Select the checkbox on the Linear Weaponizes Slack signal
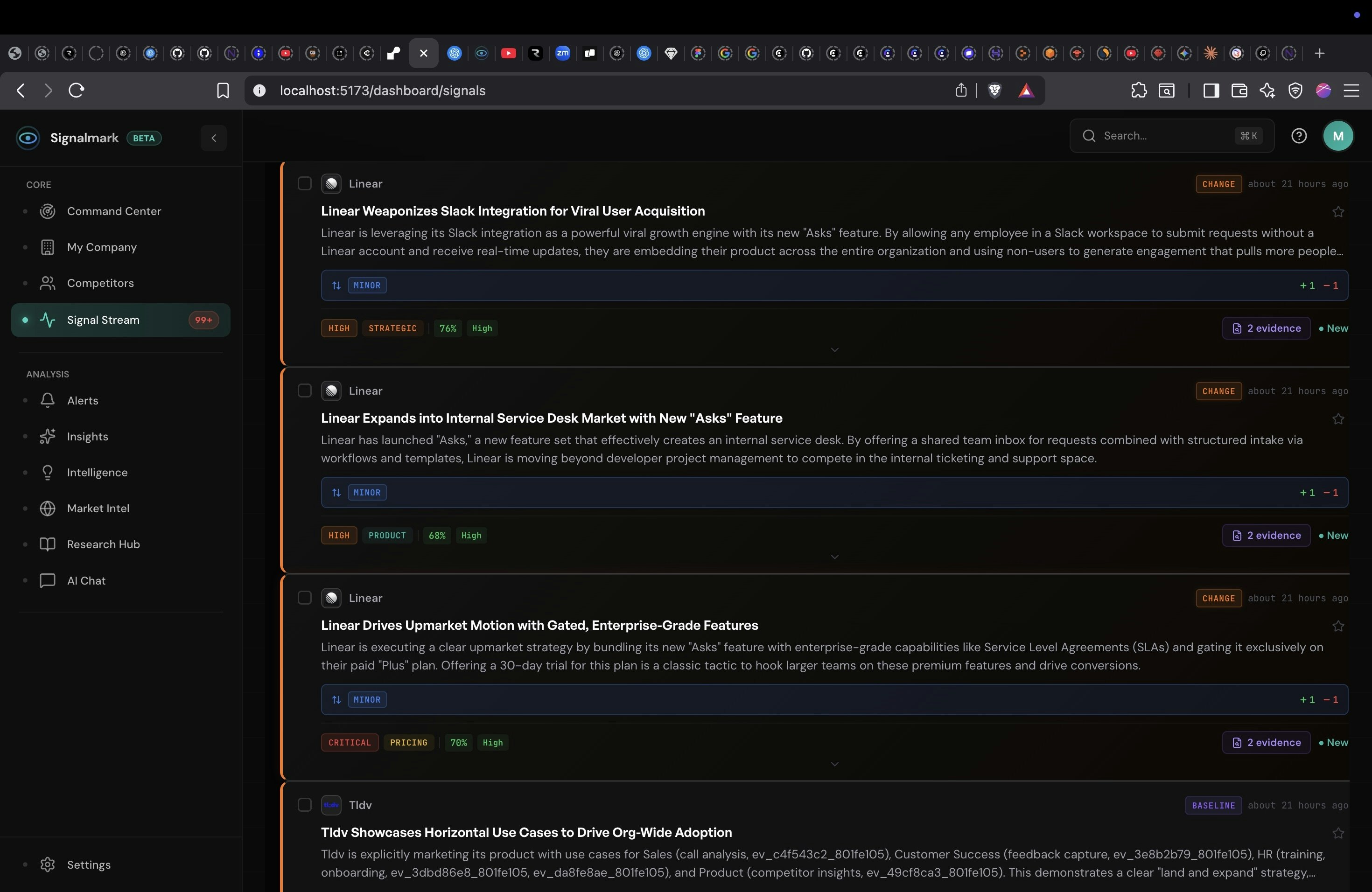The image size is (1372, 892). [305, 183]
